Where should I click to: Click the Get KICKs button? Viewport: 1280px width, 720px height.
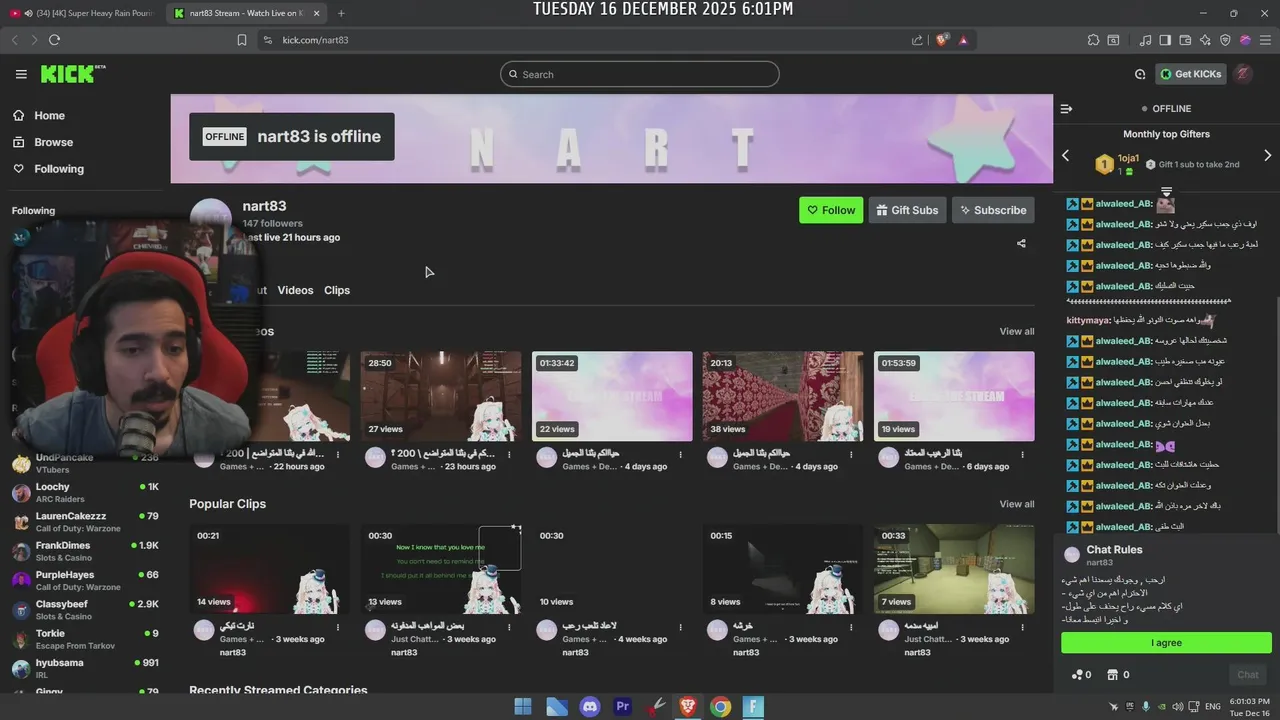click(1191, 74)
